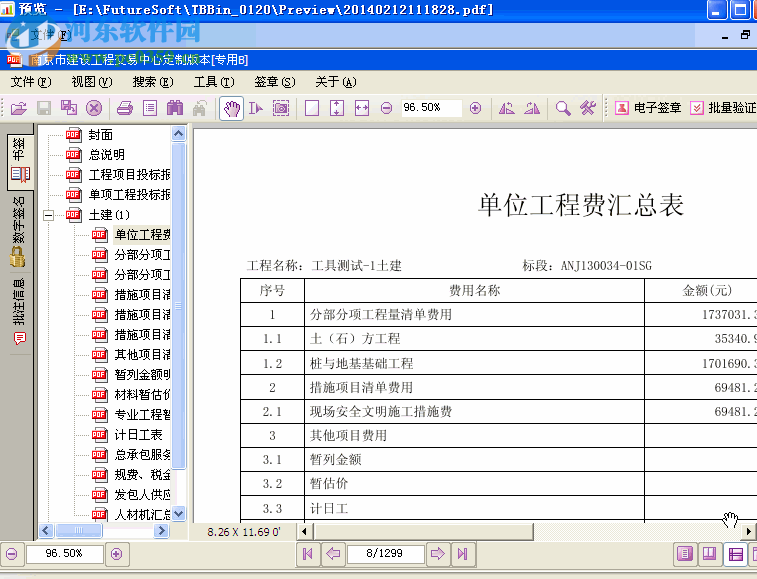This screenshot has width=757, height=579.
Task: Click the fit page width icon
Action: pyautogui.click(x=362, y=108)
